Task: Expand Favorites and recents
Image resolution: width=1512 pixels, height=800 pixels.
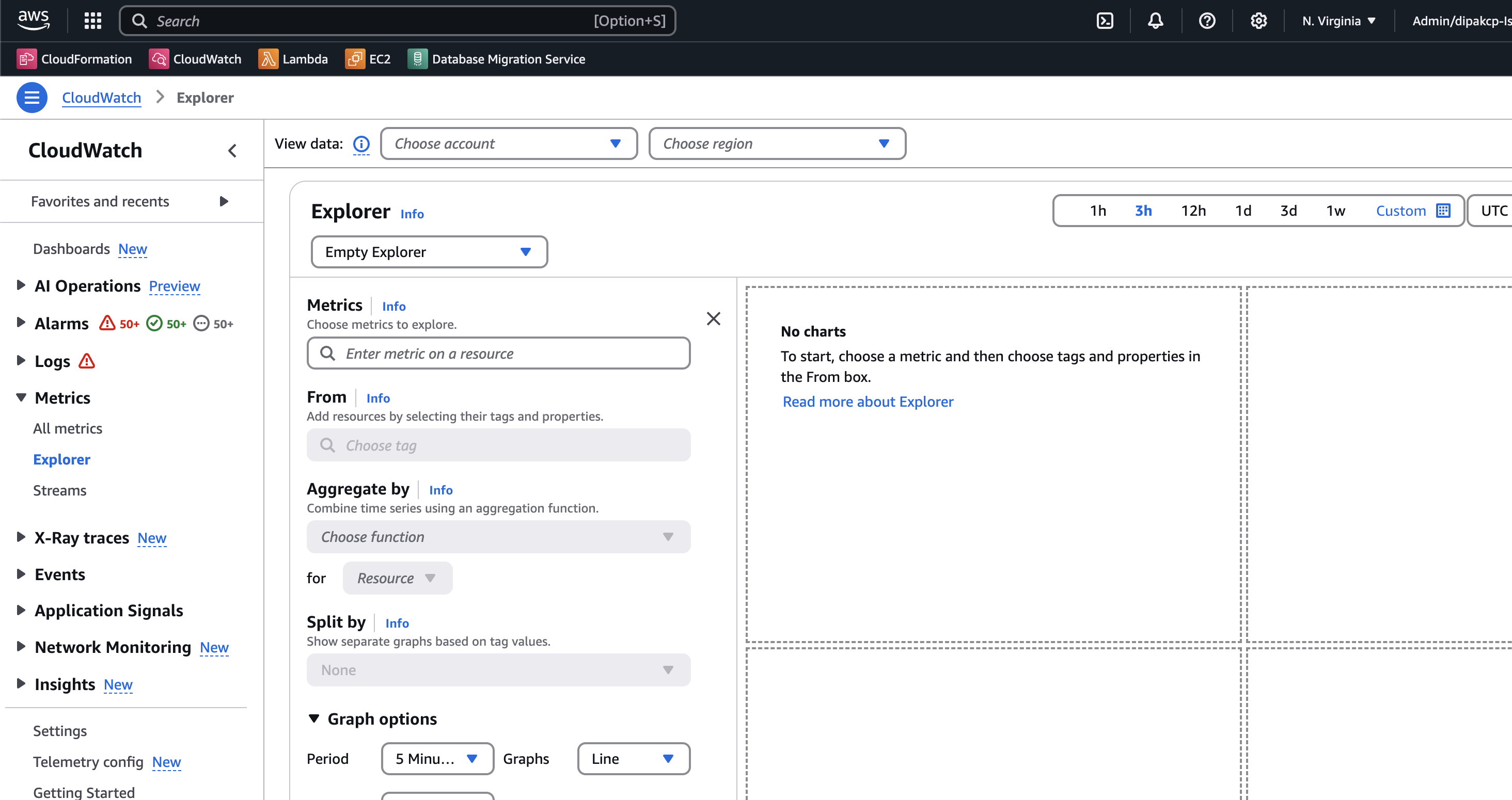Action: [x=224, y=201]
